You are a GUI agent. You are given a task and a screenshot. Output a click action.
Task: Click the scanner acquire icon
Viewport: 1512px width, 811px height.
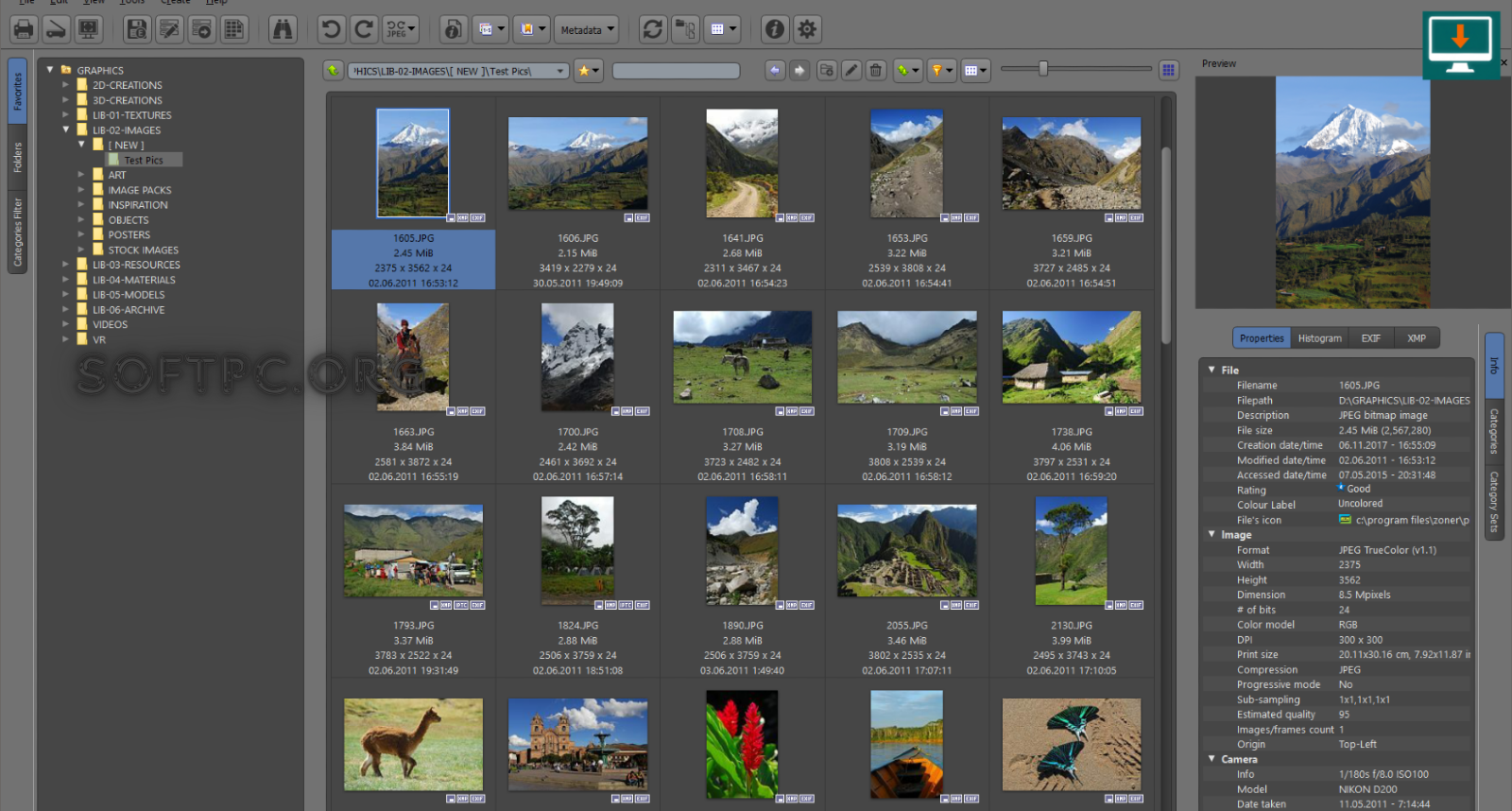coord(56,29)
